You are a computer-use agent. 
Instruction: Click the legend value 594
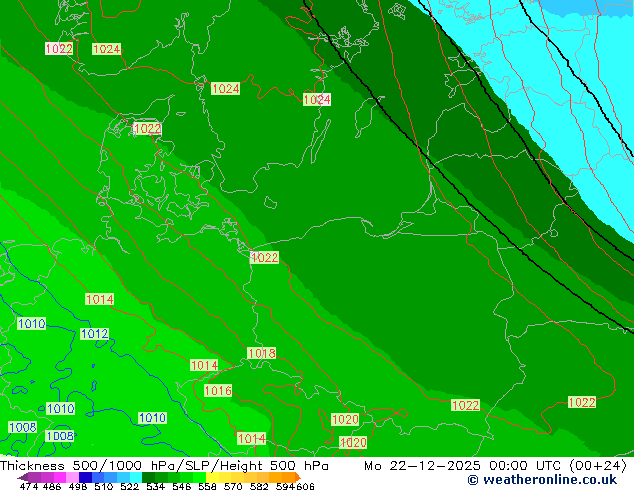285,486
